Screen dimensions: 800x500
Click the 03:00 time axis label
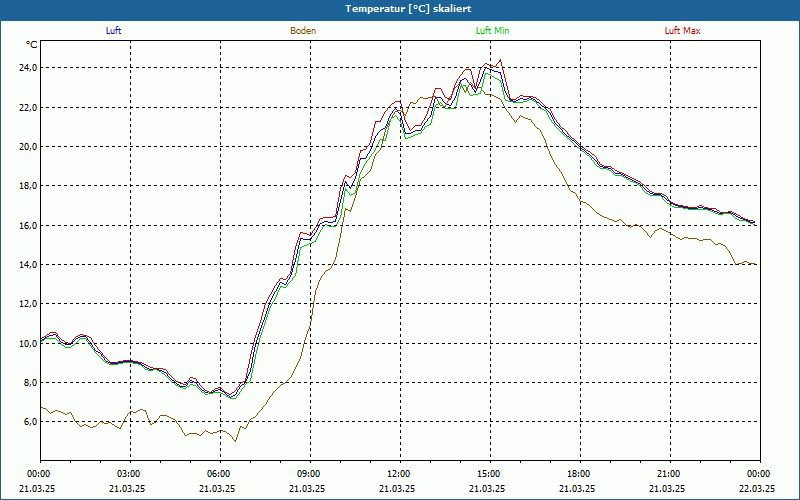tap(131, 474)
